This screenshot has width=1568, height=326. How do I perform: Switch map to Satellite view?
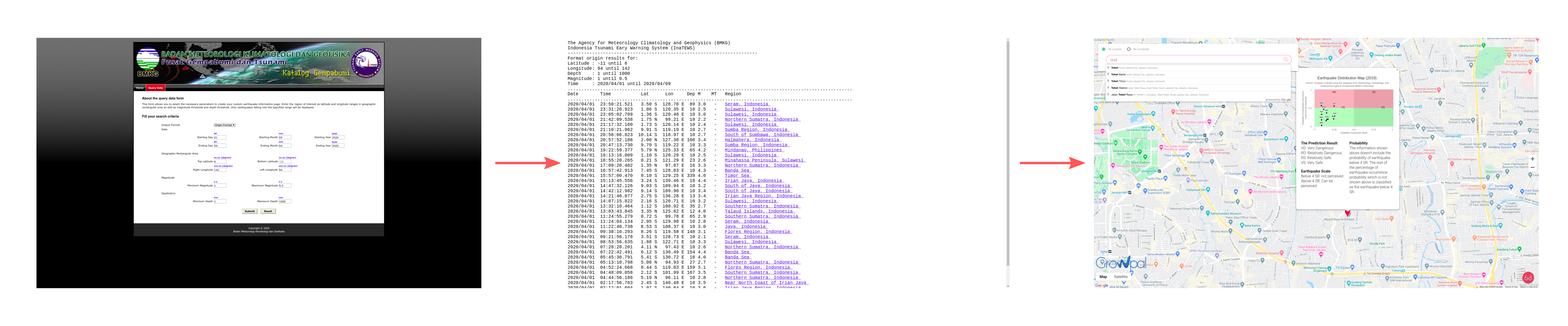pos(1121,277)
